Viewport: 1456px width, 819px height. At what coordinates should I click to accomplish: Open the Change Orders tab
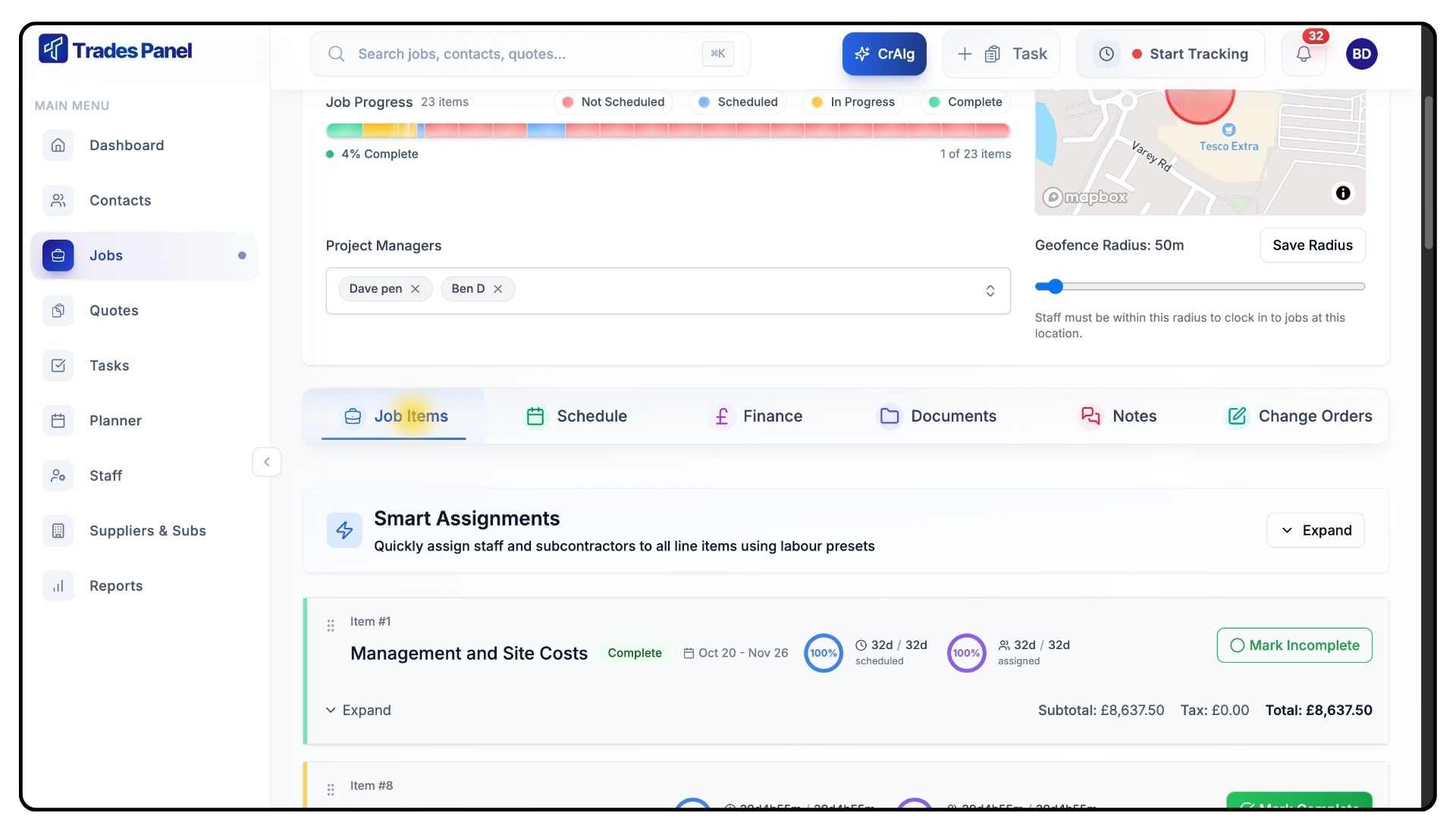click(x=1300, y=416)
